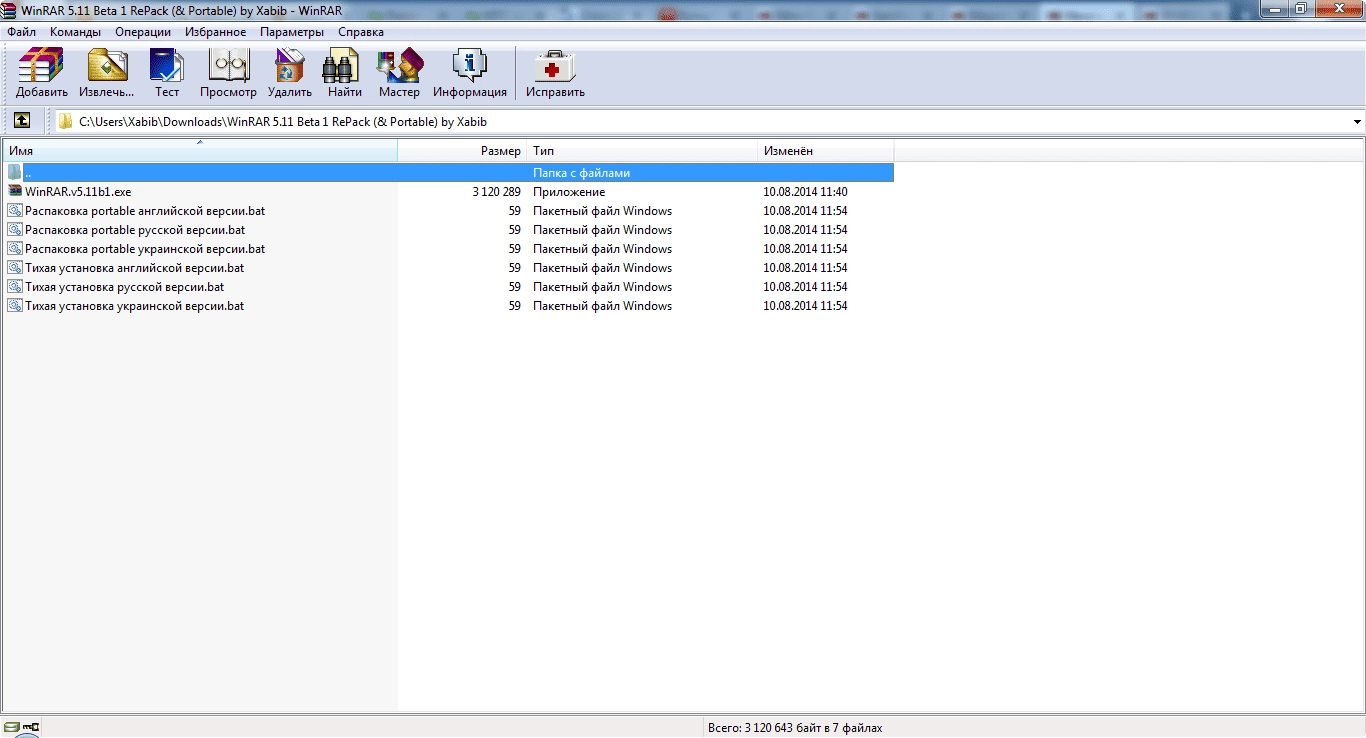
Task: Sort files by the Тип column
Action: pyautogui.click(x=642, y=151)
